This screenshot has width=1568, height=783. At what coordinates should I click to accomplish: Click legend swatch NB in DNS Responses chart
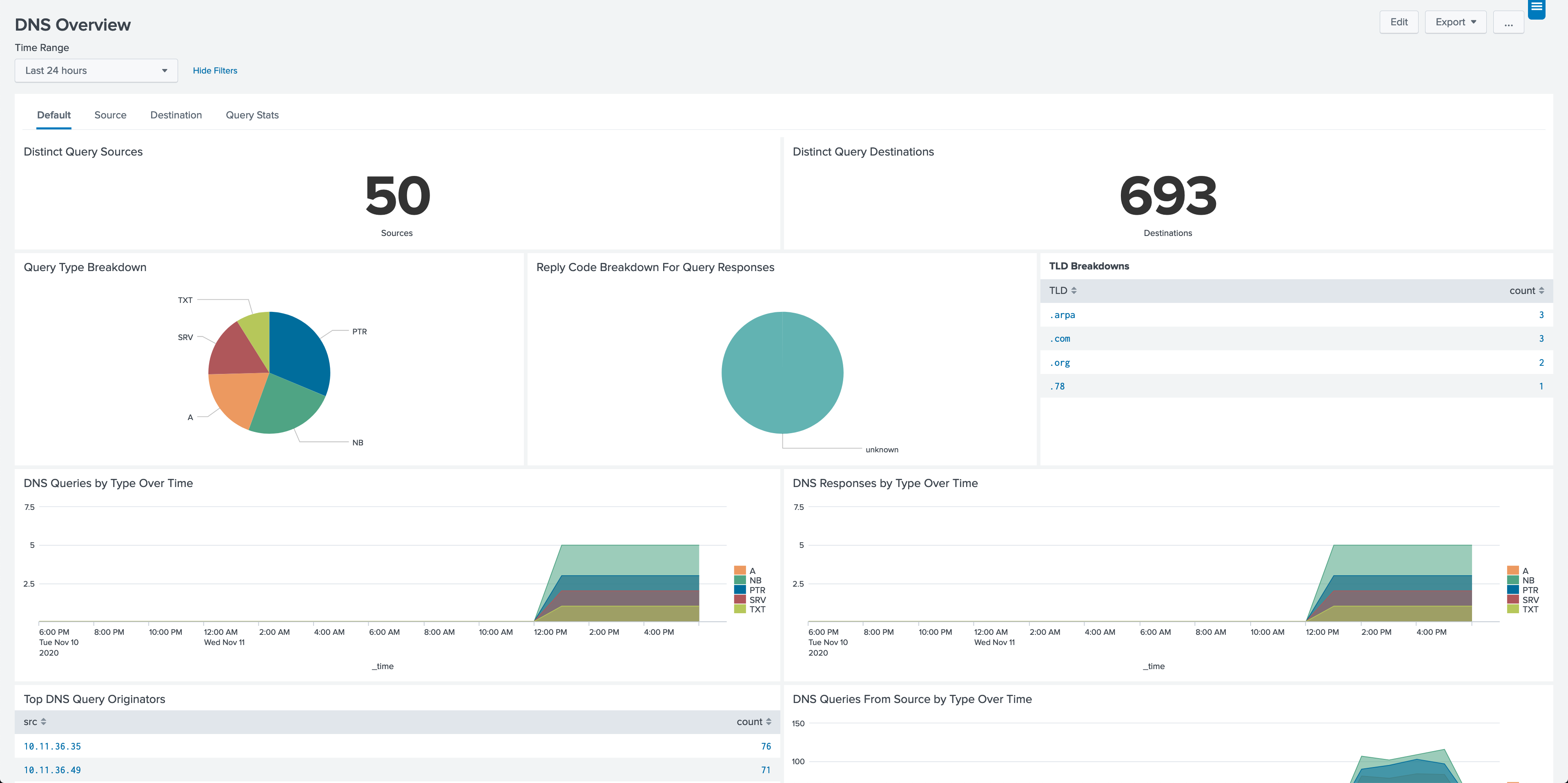tap(1512, 581)
